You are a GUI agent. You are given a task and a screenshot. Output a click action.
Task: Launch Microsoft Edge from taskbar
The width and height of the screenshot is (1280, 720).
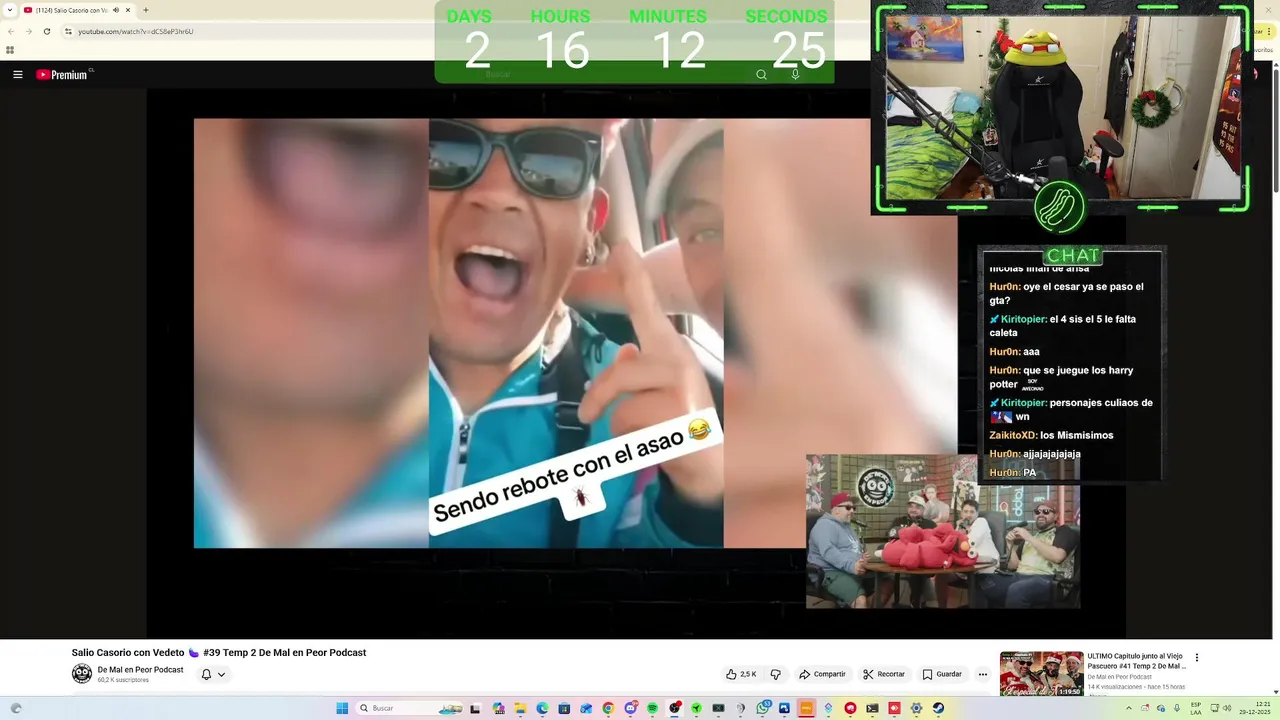[542, 708]
